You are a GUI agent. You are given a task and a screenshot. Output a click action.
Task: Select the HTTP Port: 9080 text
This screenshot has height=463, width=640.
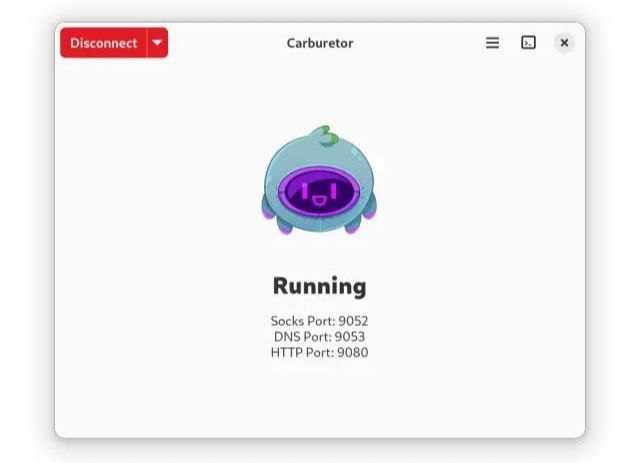click(320, 352)
